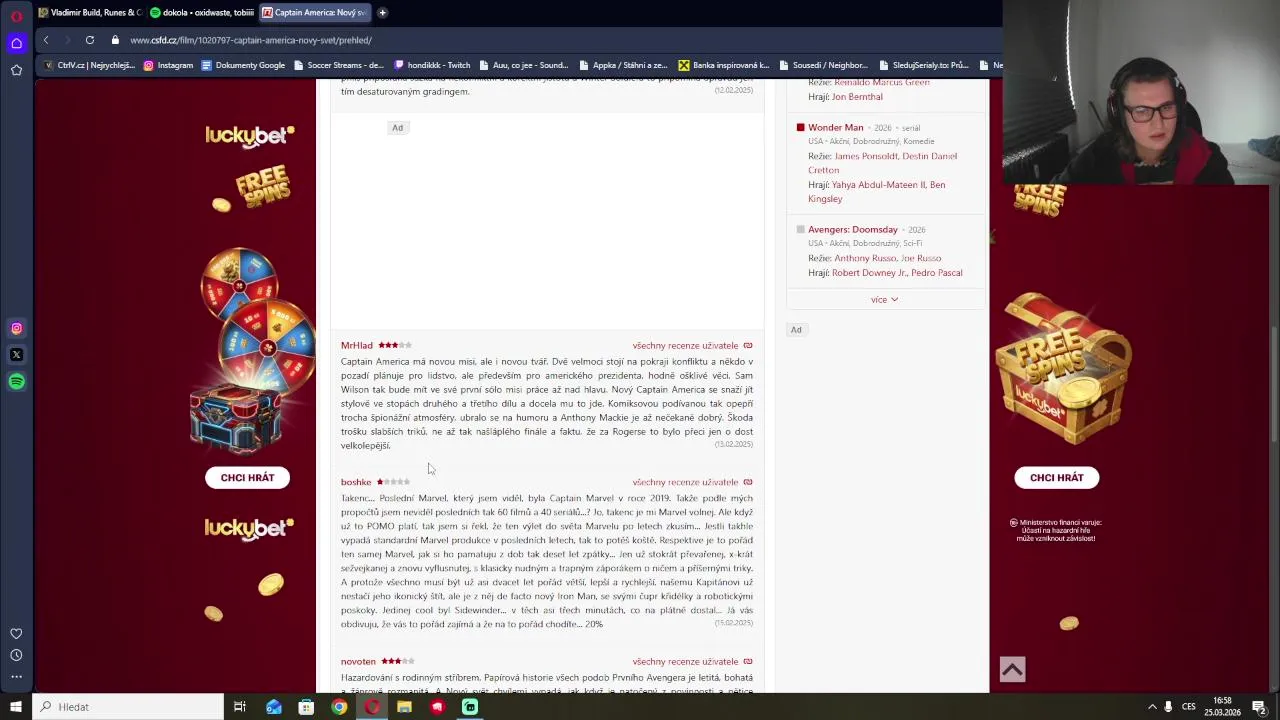Switch to Vladimir Build, Runes tab

point(90,13)
